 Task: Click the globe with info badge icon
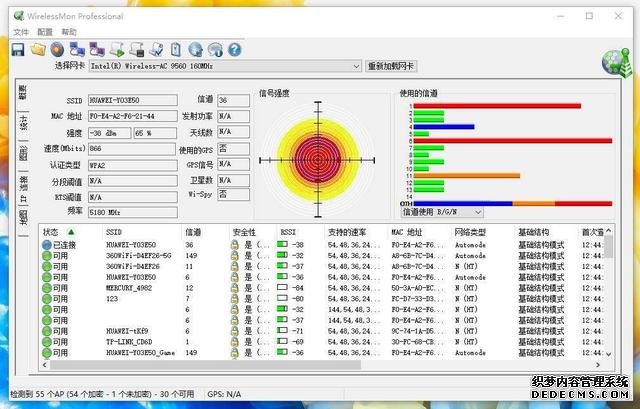point(215,49)
